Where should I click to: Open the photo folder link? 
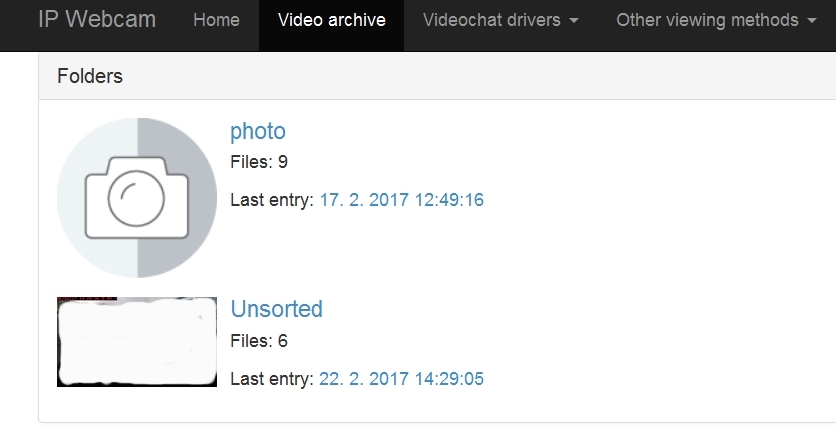258,131
